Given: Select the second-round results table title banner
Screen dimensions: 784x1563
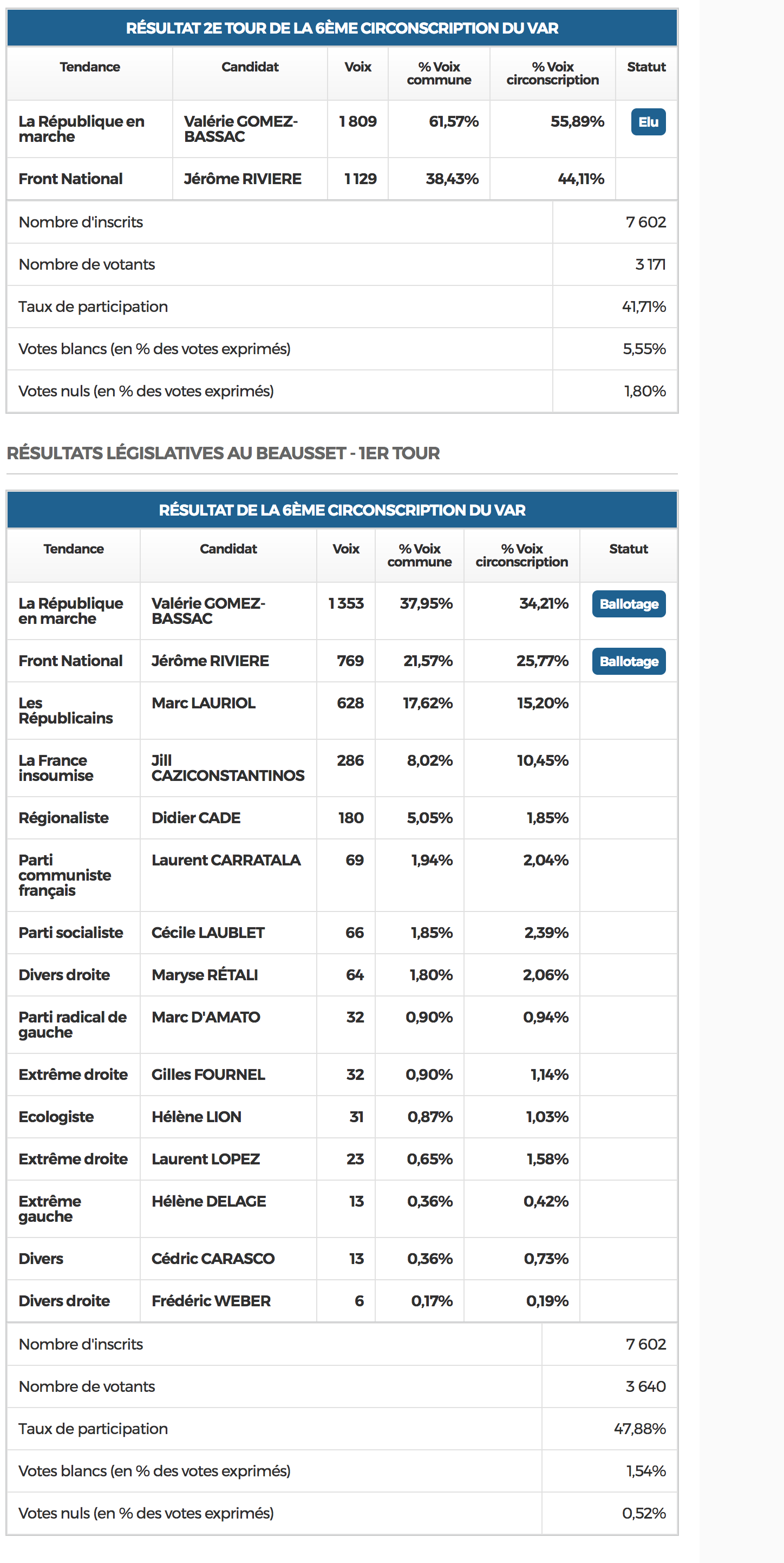Looking at the screenshot, I should point(342,28).
